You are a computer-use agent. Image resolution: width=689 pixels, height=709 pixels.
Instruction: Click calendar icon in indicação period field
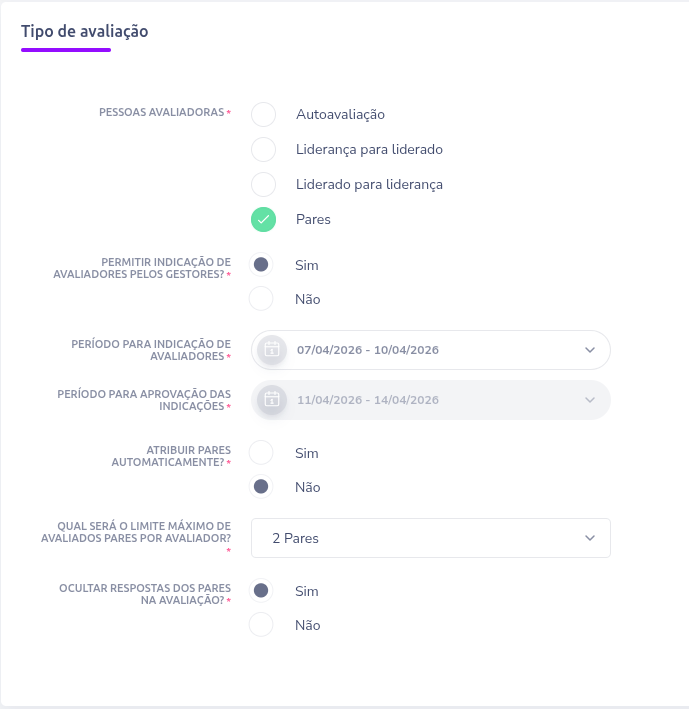[271, 350]
